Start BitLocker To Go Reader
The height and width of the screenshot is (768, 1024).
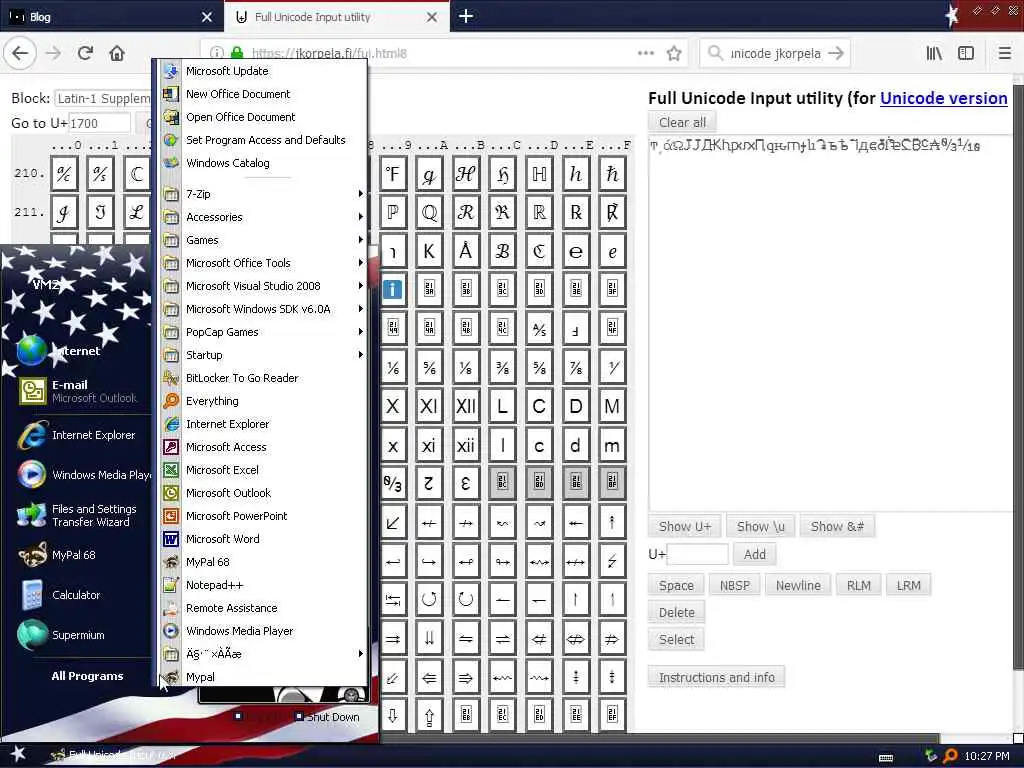[x=242, y=378]
